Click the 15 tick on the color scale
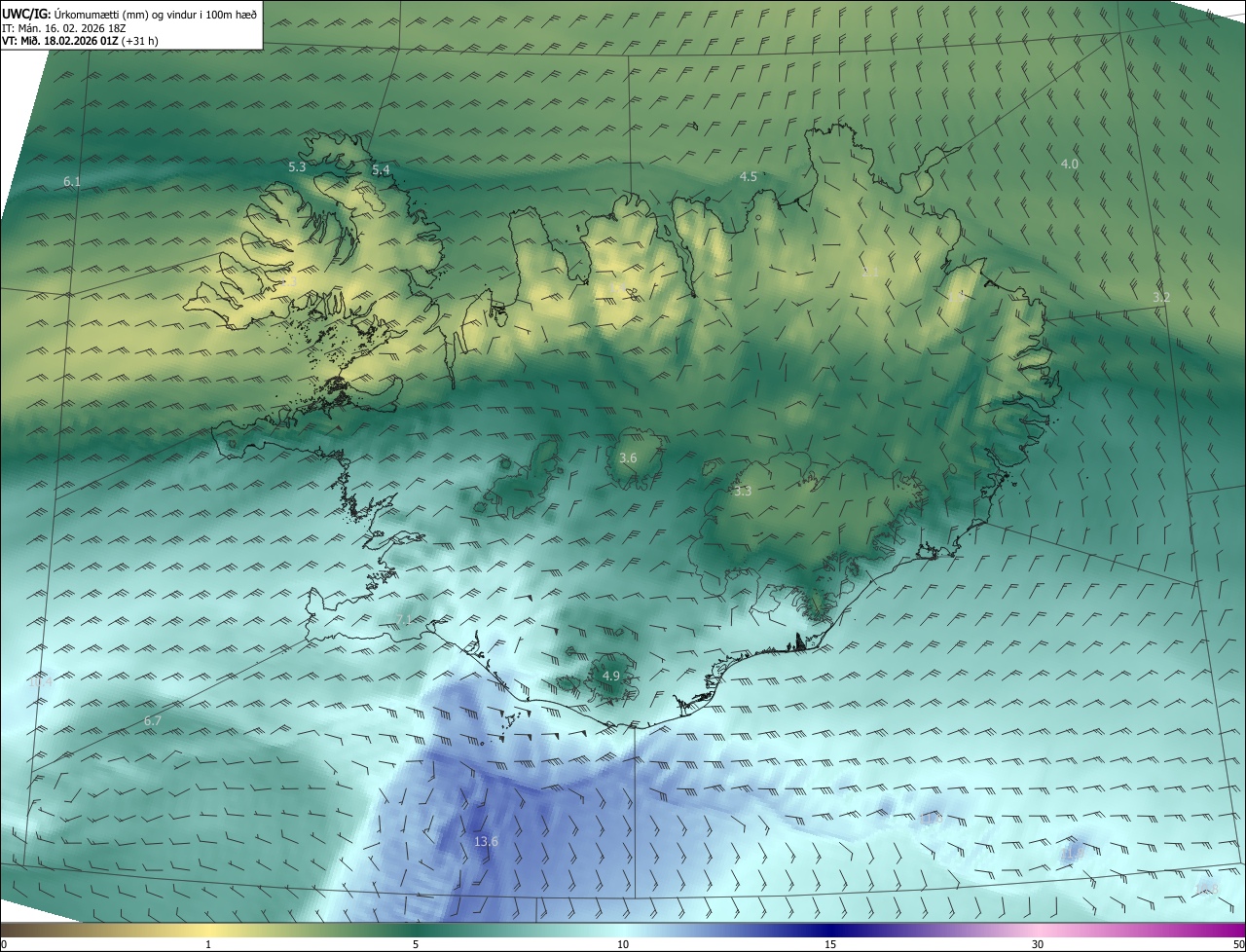The image size is (1246, 952). coord(830,944)
